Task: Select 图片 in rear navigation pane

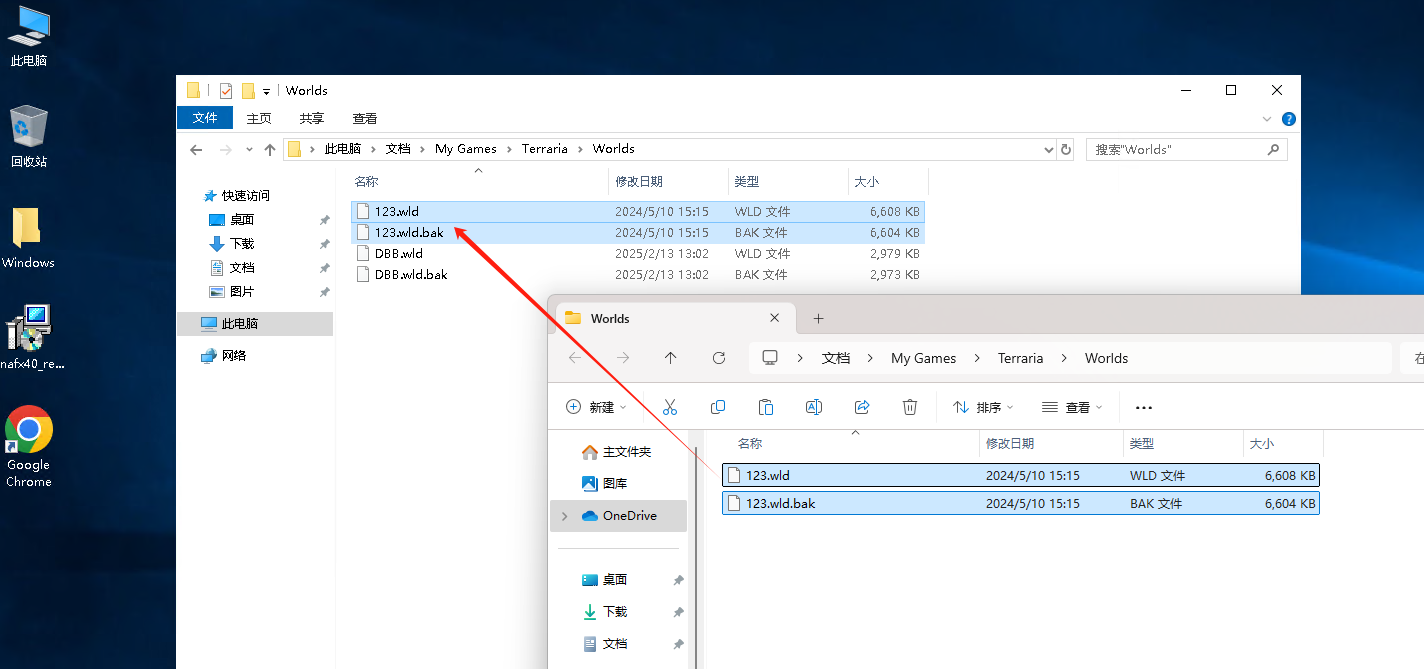Action: coord(242,292)
